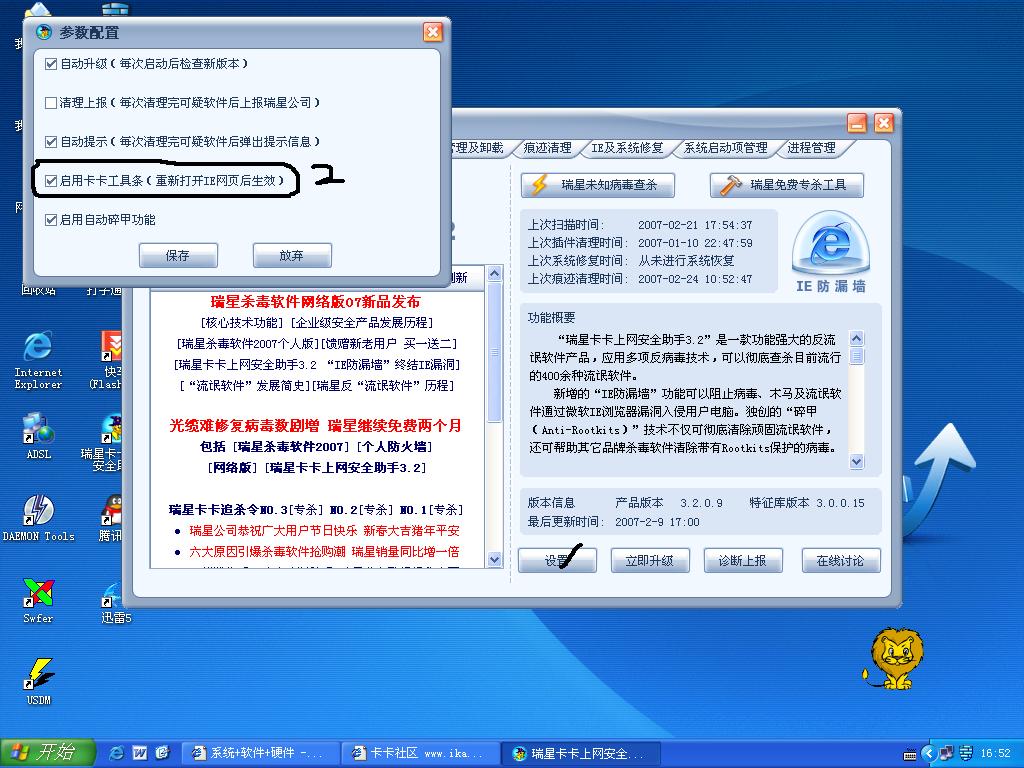Image resolution: width=1024 pixels, height=768 pixels.
Task: Switch to 痕迹清理 tab
Action: [547, 148]
